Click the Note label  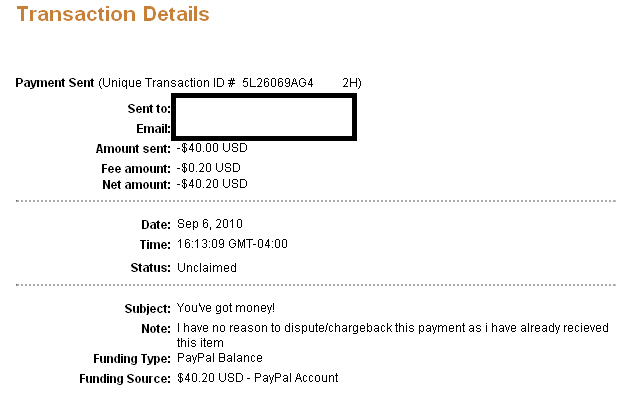click(x=156, y=328)
